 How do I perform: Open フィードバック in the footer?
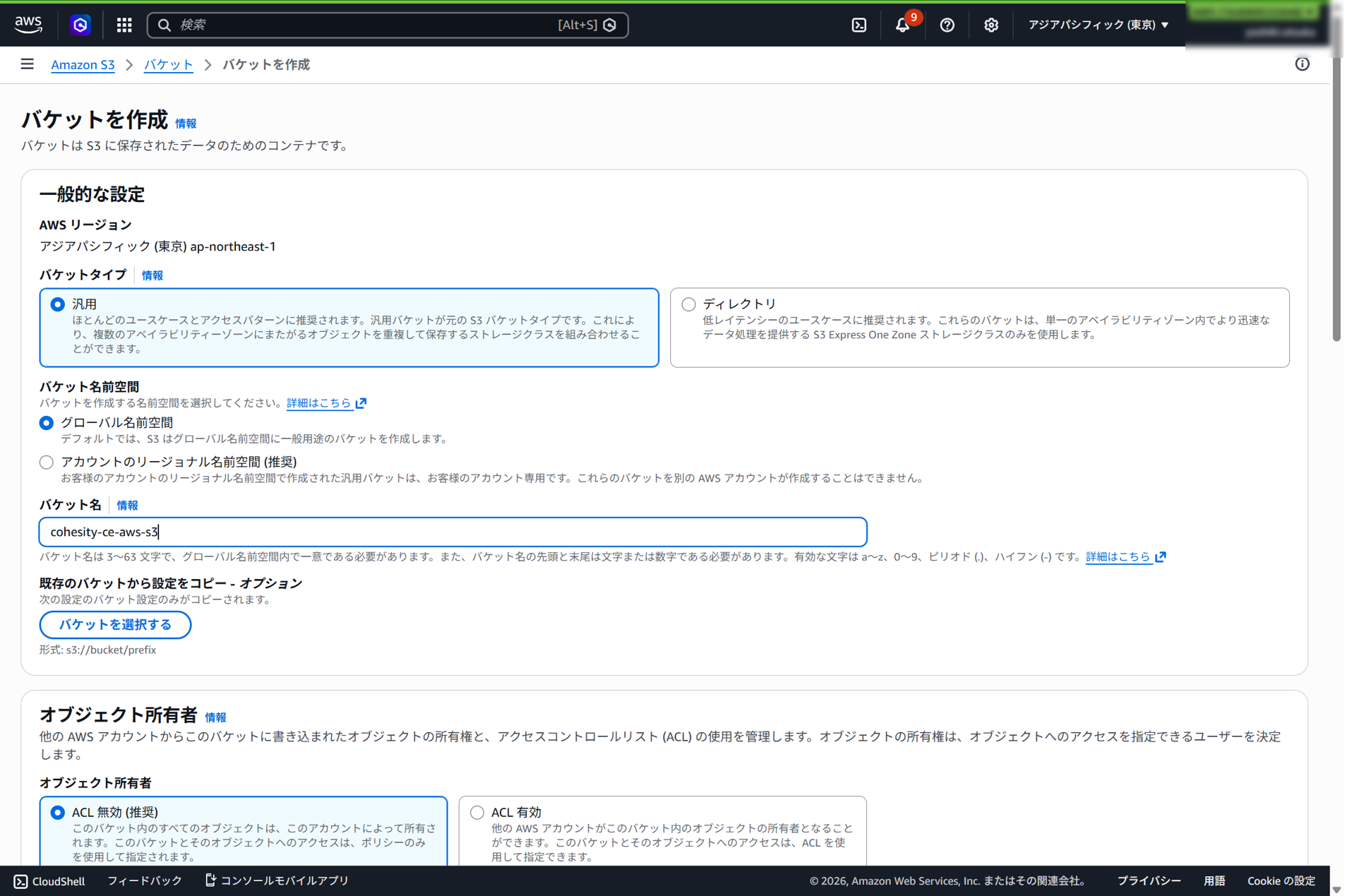click(145, 880)
